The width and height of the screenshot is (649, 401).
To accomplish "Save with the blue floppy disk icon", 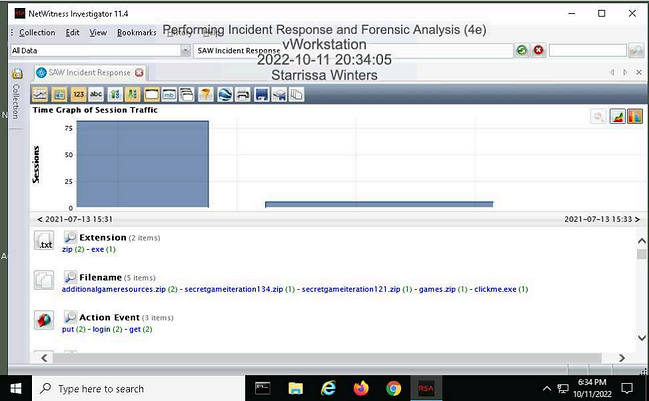I will click(x=262, y=95).
